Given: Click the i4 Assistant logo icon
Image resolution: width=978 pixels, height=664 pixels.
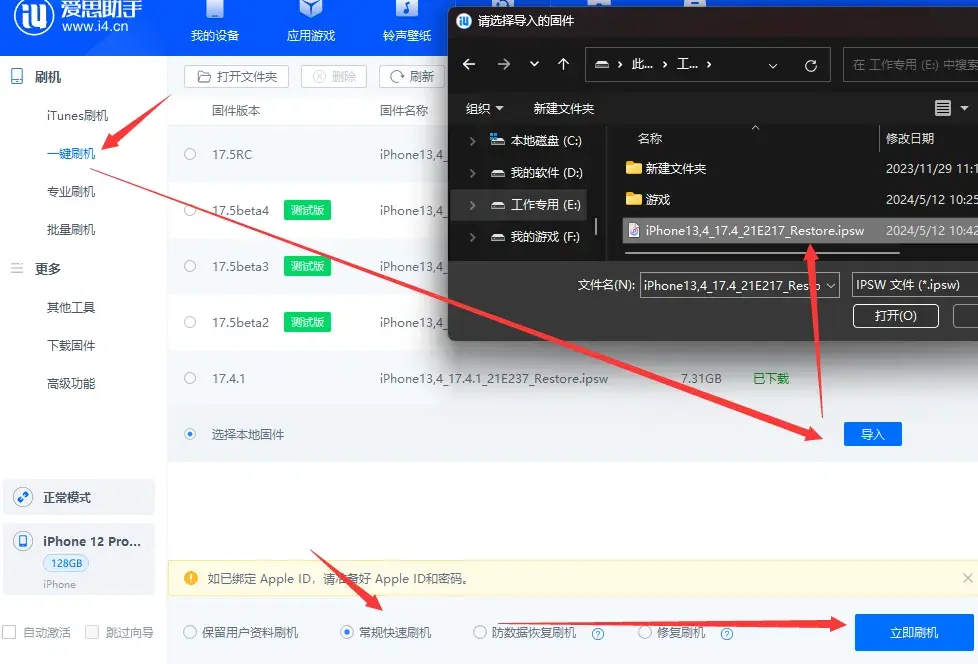Looking at the screenshot, I should (34, 16).
